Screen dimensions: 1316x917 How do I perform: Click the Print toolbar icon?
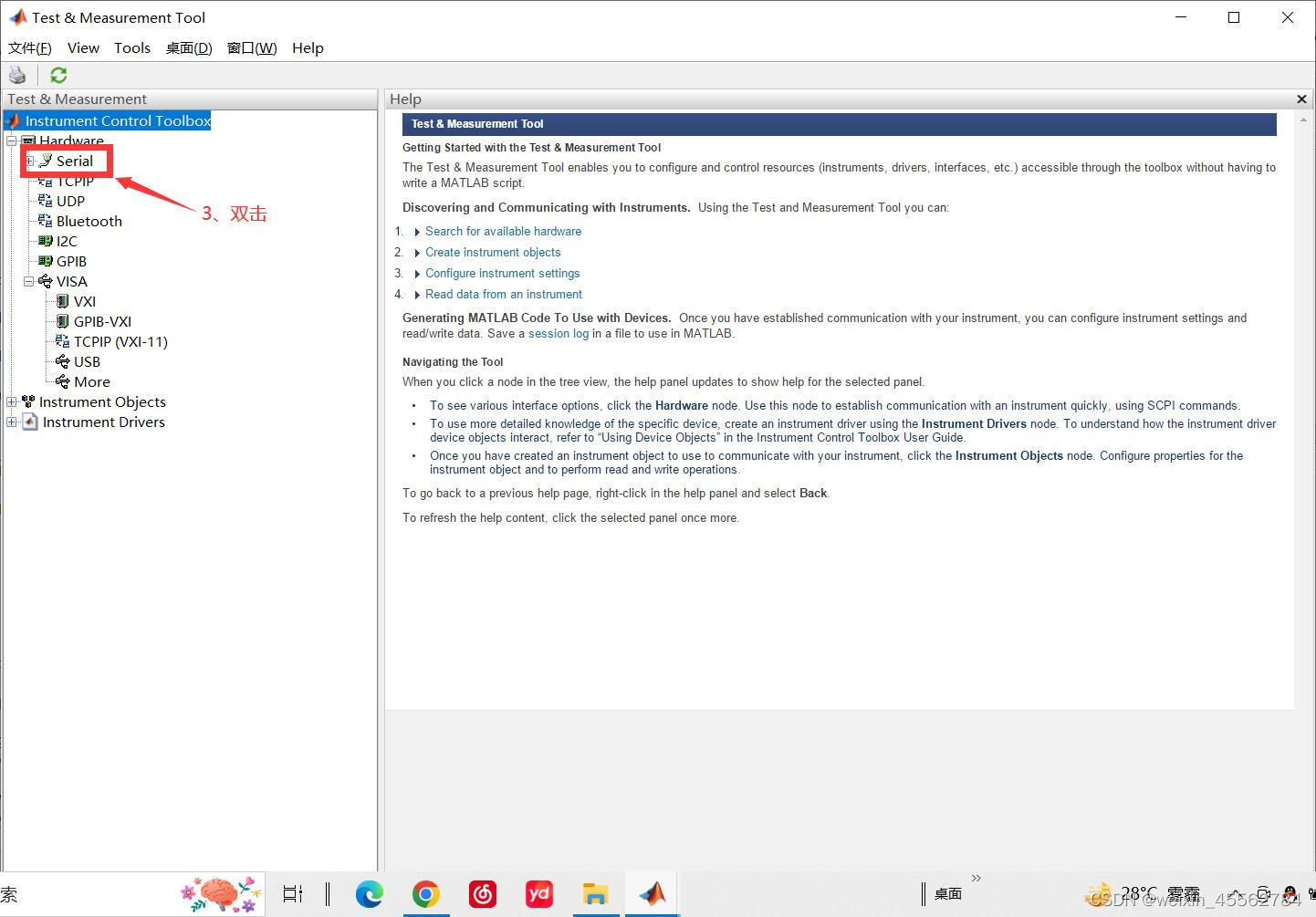click(x=17, y=74)
